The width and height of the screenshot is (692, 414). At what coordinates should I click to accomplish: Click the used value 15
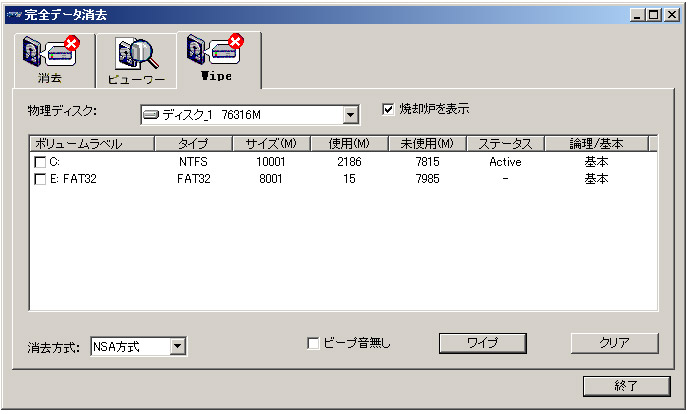[x=349, y=179]
